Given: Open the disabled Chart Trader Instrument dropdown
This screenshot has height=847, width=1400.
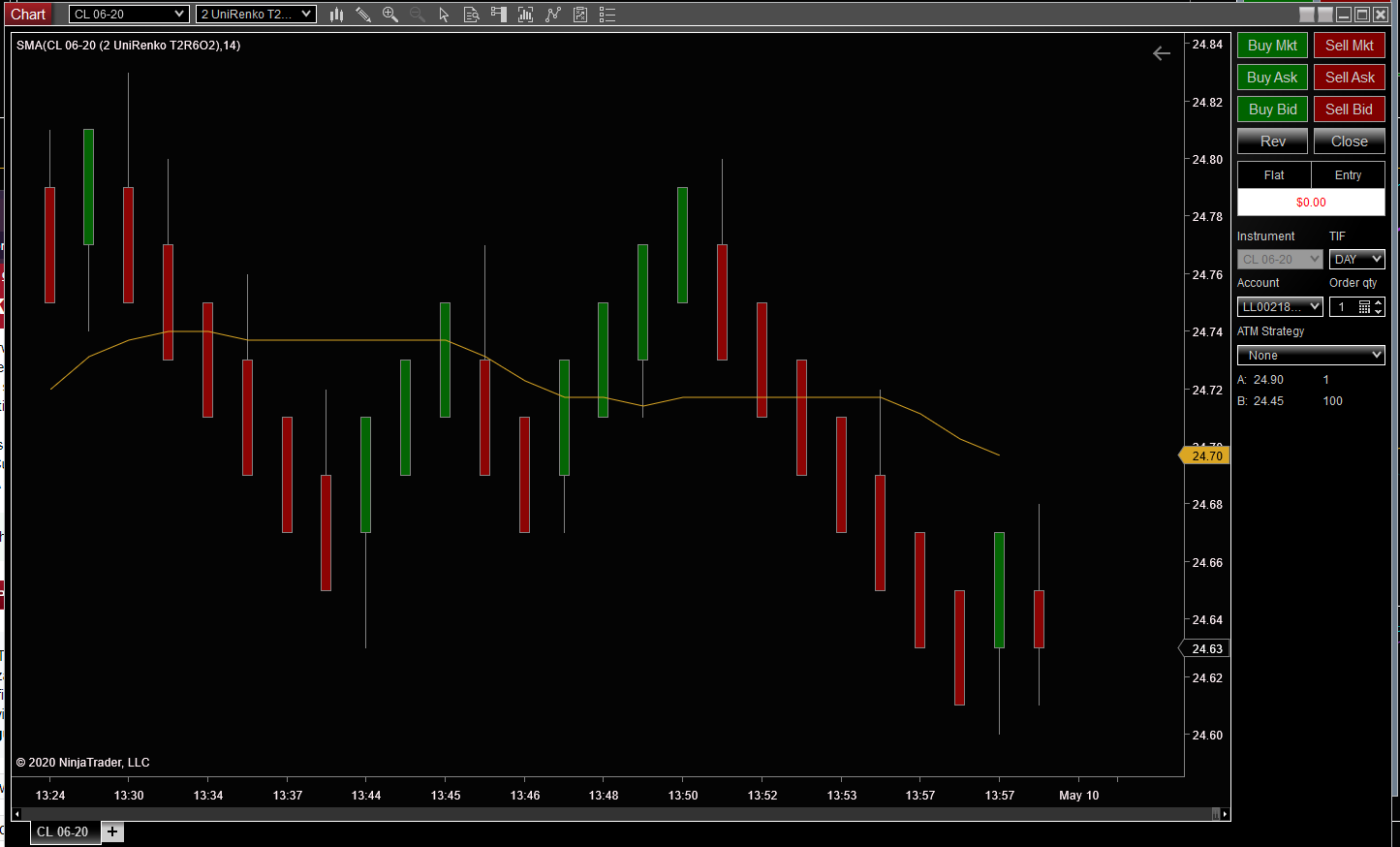Looking at the screenshot, I should pyautogui.click(x=1280, y=259).
